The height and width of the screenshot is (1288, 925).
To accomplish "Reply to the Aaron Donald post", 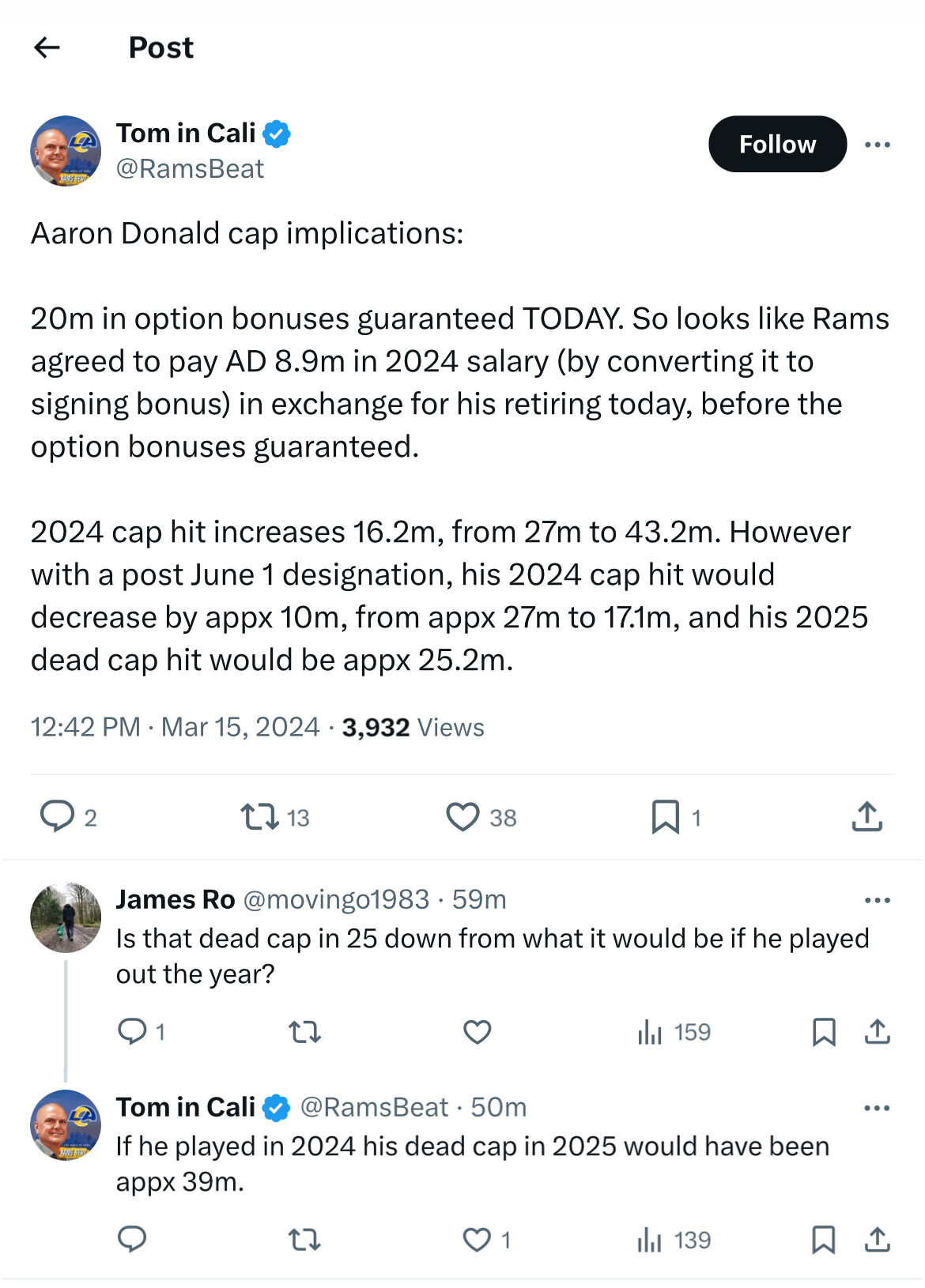I will (57, 816).
